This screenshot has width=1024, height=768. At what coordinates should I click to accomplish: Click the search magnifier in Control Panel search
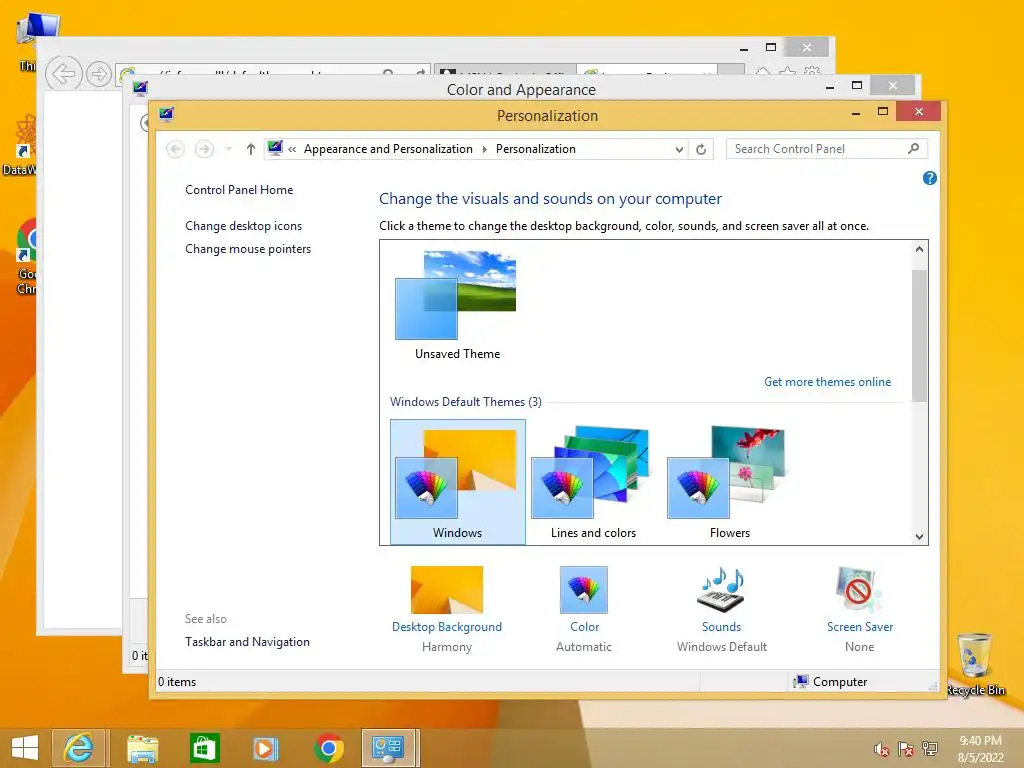(913, 149)
